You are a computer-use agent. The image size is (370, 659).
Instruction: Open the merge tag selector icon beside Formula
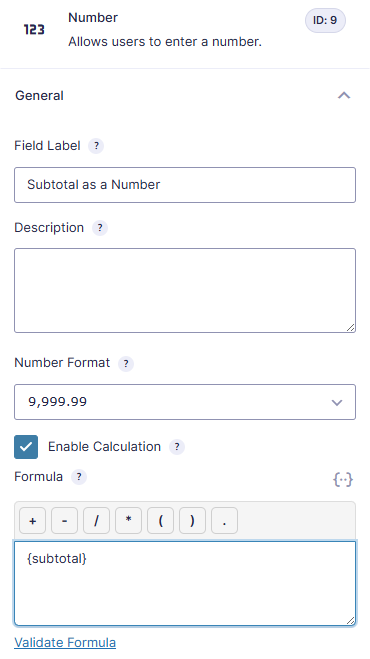pos(343,480)
